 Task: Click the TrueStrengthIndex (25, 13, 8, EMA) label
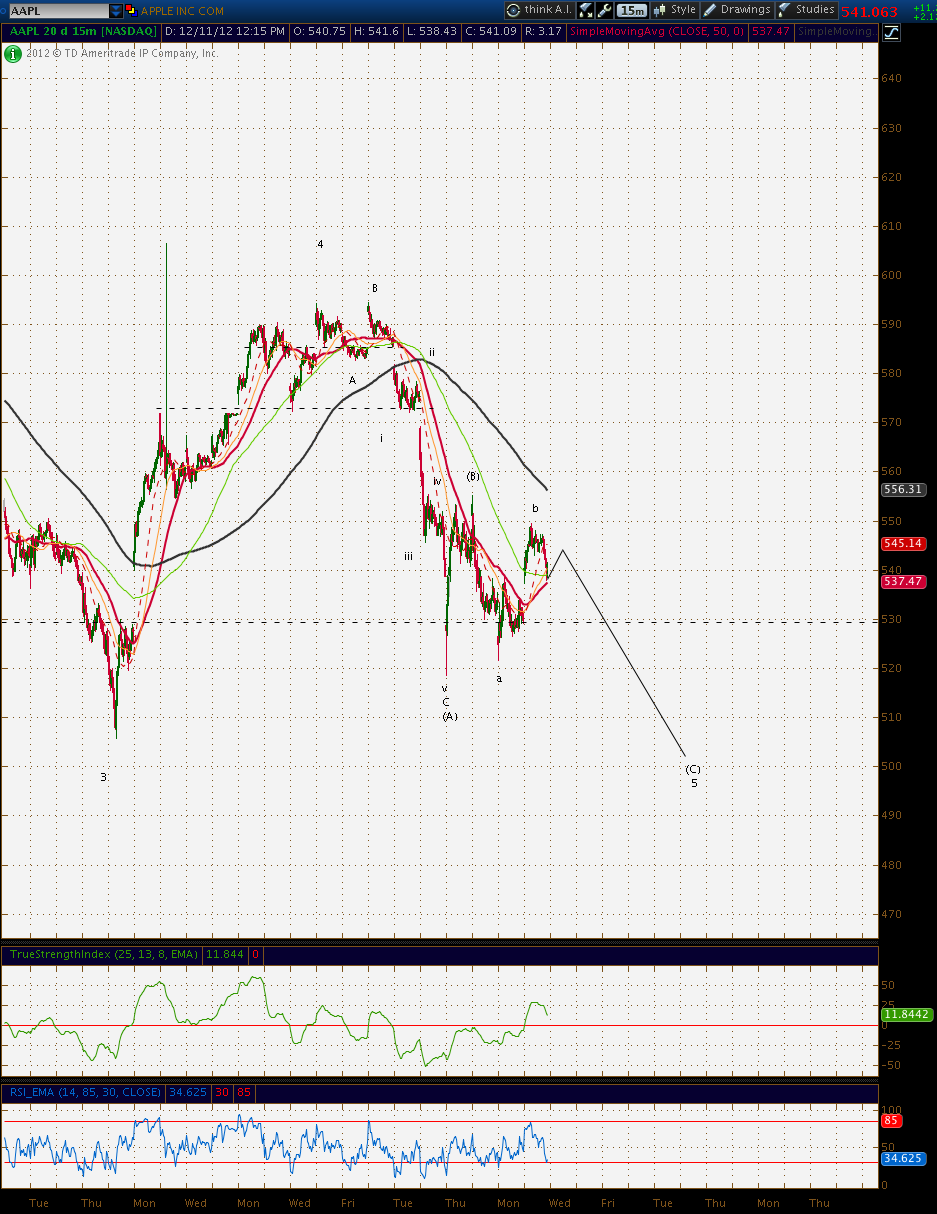pos(104,955)
